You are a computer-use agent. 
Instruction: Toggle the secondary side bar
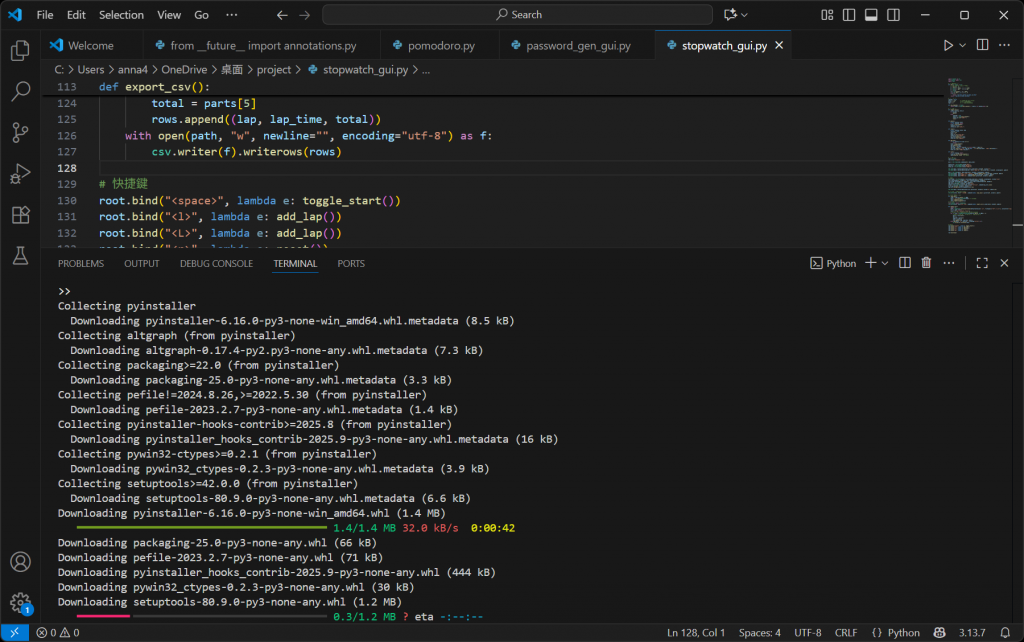tap(893, 15)
